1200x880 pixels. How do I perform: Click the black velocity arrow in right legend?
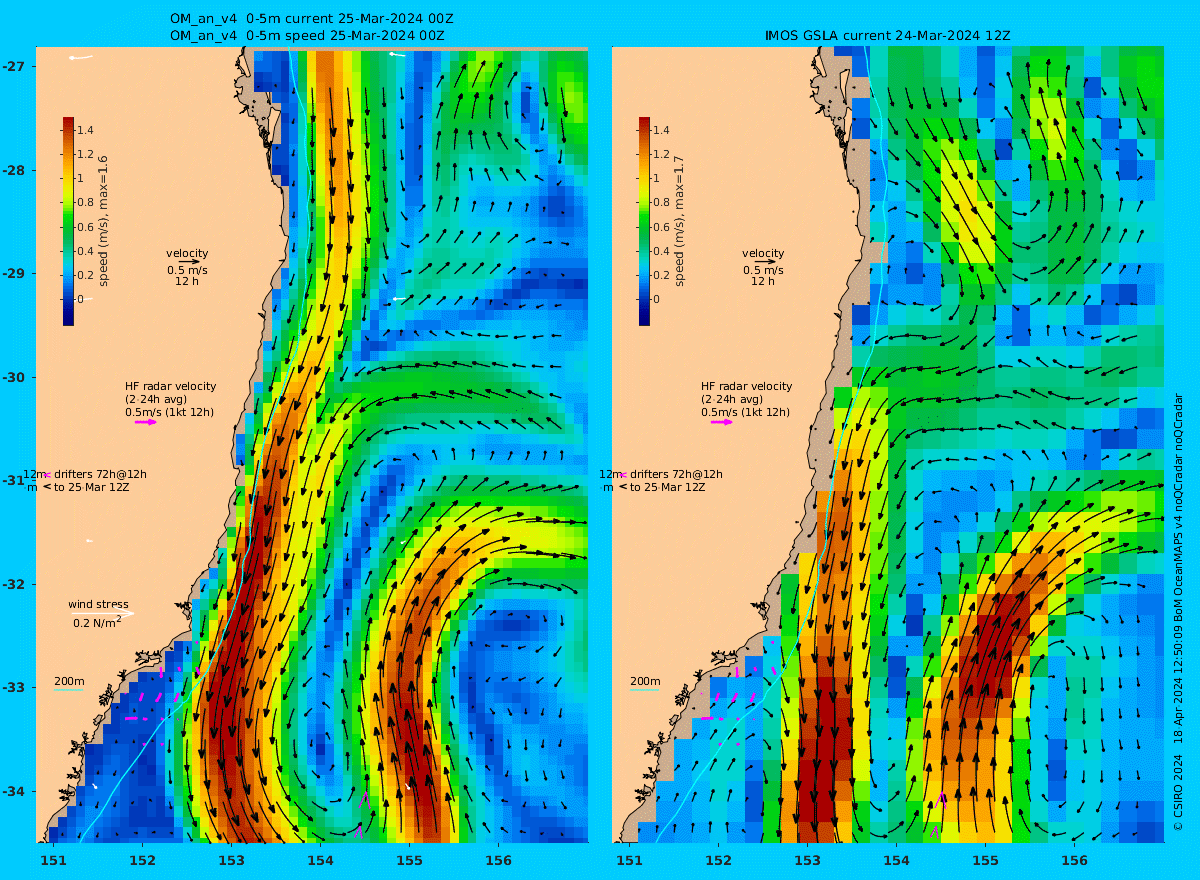click(x=763, y=262)
